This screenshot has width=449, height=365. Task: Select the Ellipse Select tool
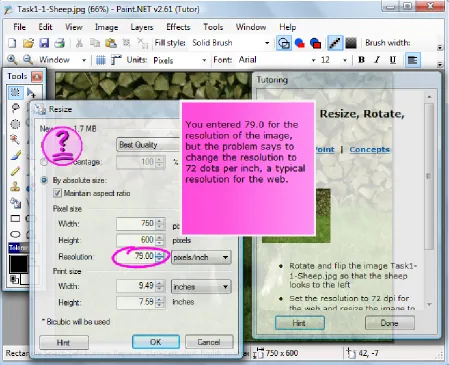pyautogui.click(x=15, y=124)
